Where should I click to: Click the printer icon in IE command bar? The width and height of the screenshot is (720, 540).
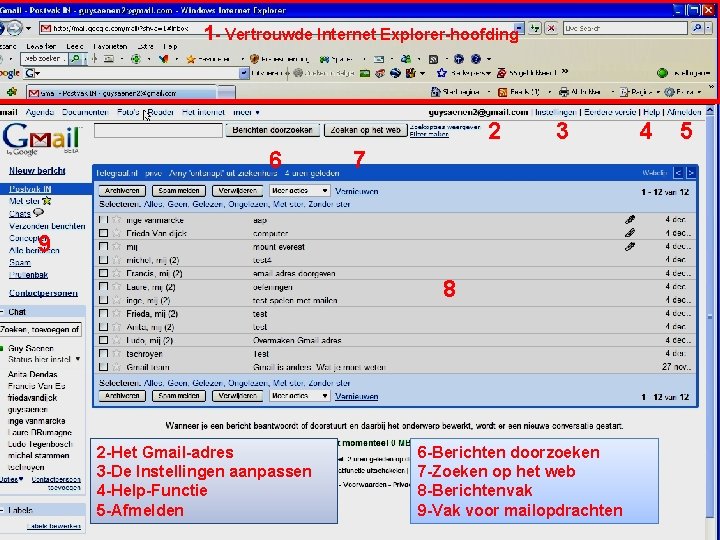tap(563, 92)
